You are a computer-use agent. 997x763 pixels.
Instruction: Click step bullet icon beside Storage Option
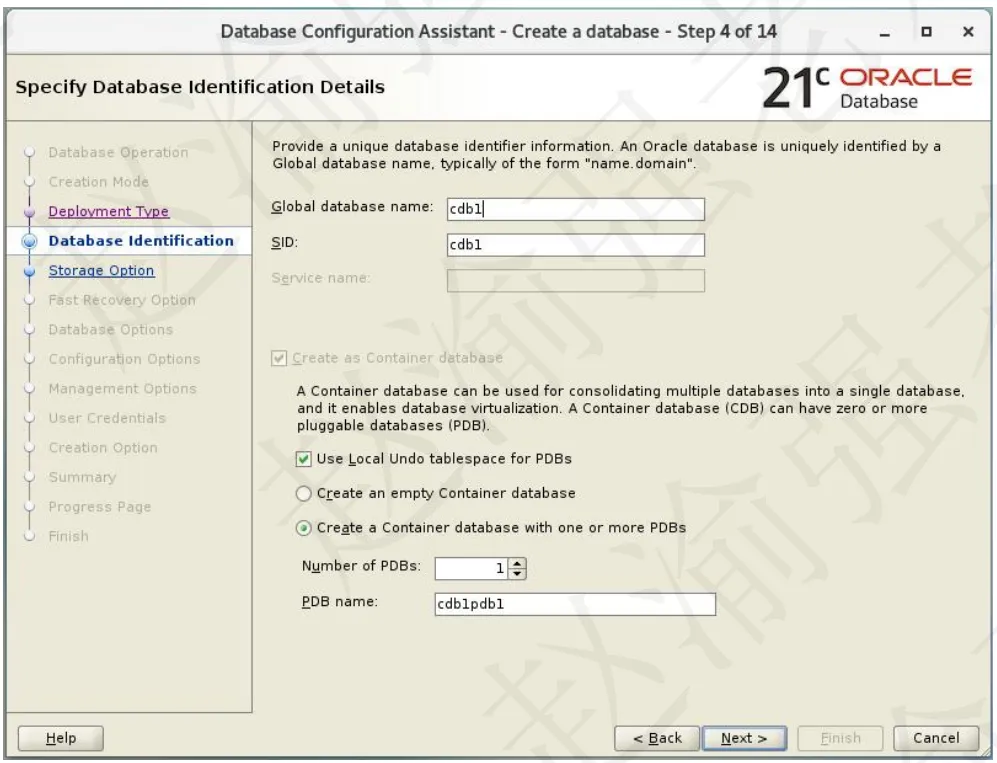click(29, 271)
